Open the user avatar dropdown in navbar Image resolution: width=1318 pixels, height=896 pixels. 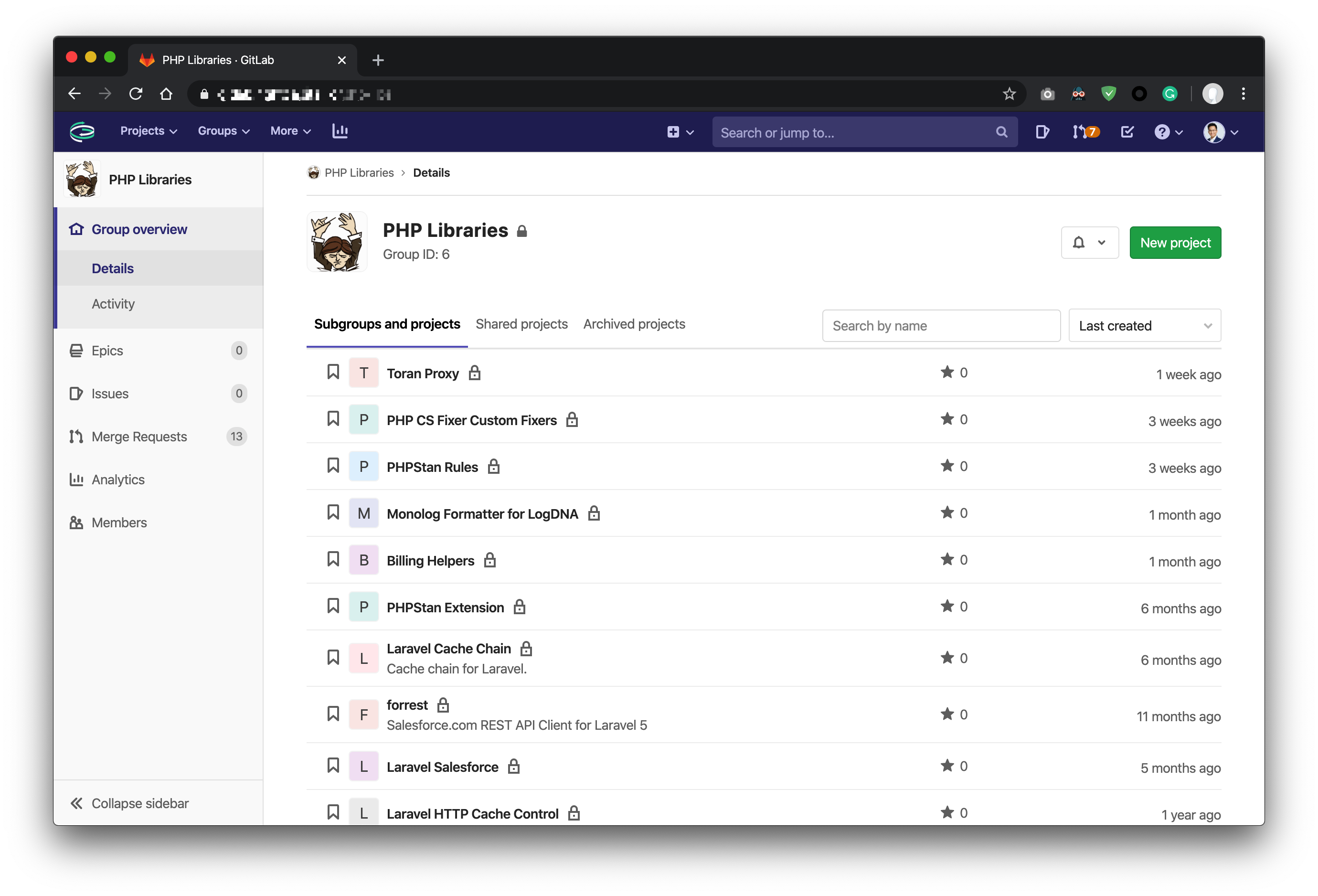coord(1221,132)
